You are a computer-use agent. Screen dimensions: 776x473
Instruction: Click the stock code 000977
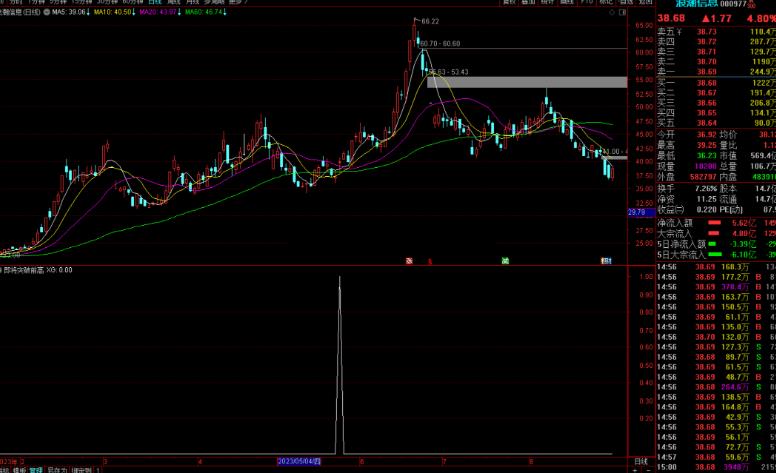pyautogui.click(x=733, y=4)
